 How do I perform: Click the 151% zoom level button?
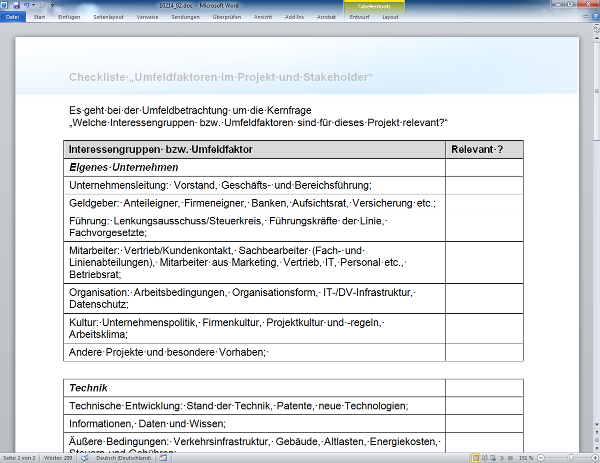(x=524, y=458)
